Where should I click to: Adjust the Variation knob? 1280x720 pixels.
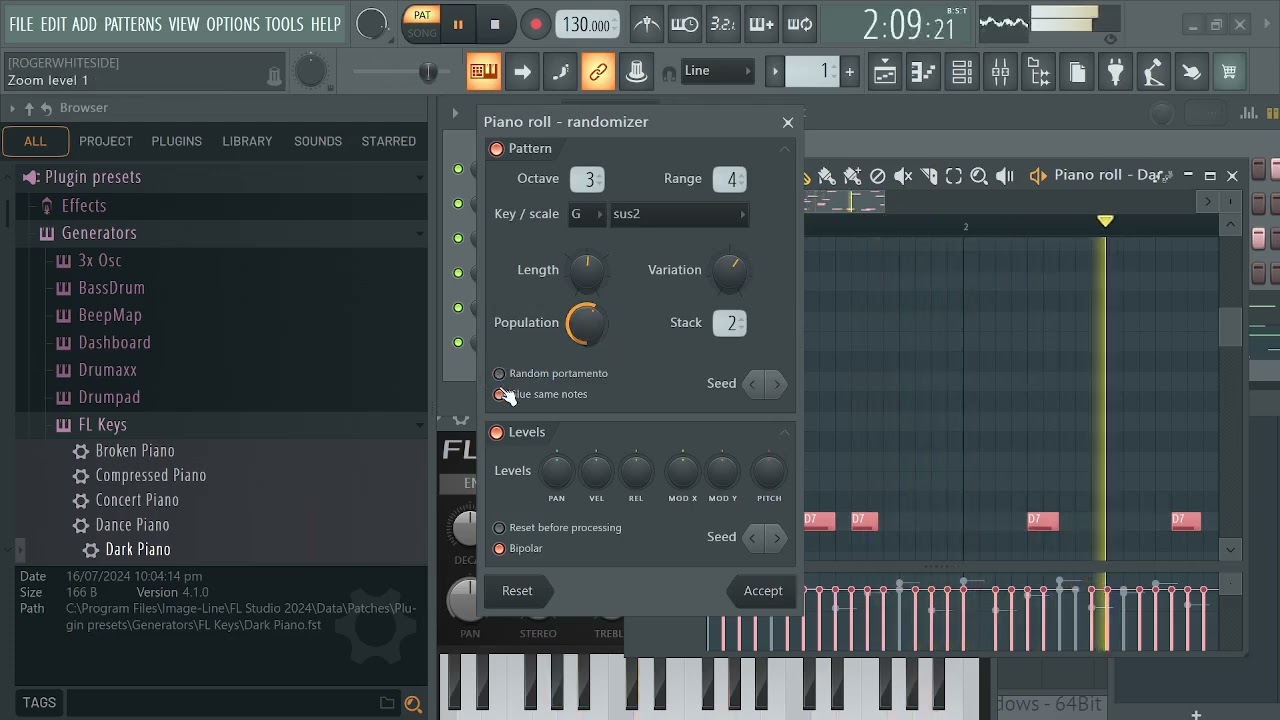(730, 271)
